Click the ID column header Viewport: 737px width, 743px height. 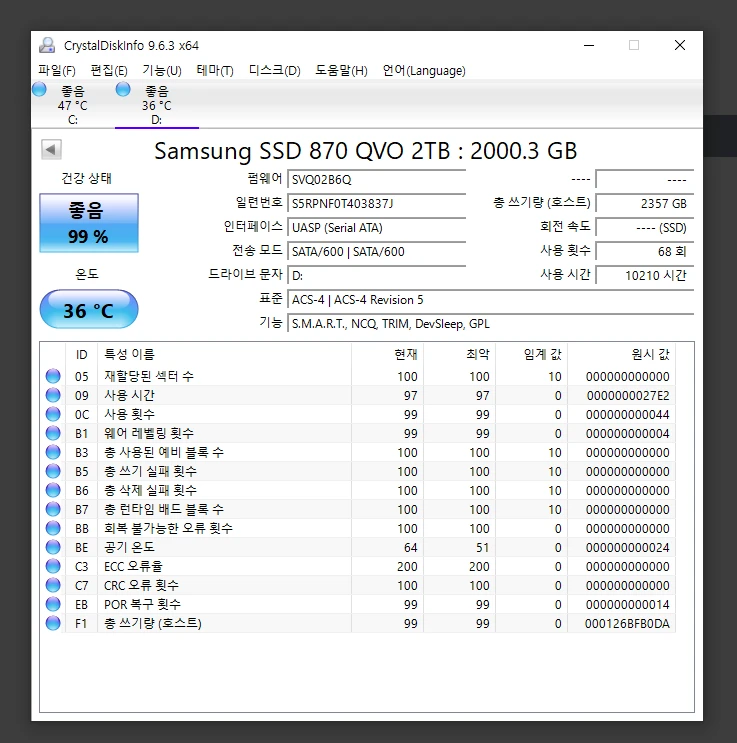[81, 354]
